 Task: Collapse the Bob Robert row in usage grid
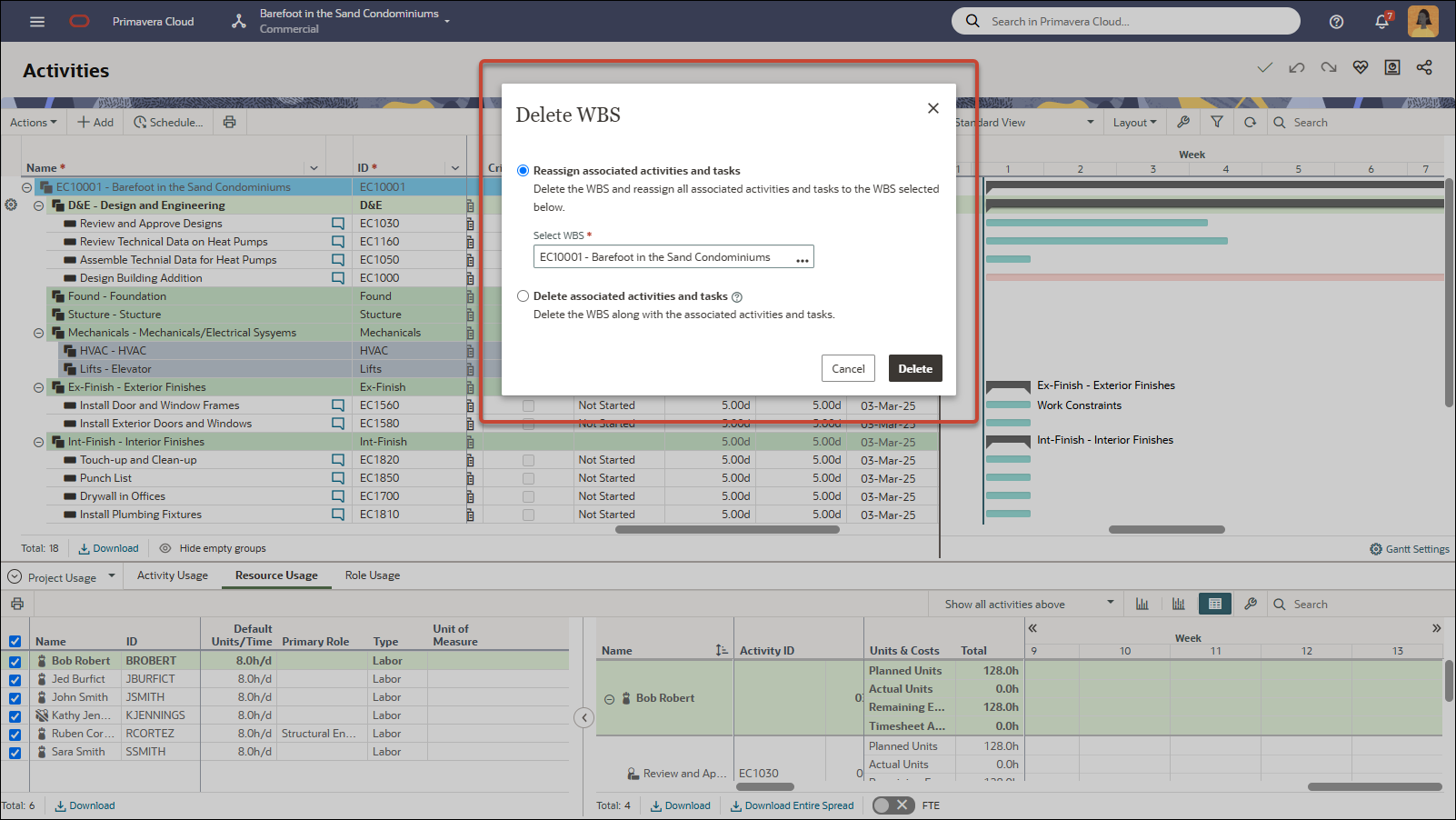pos(609,699)
